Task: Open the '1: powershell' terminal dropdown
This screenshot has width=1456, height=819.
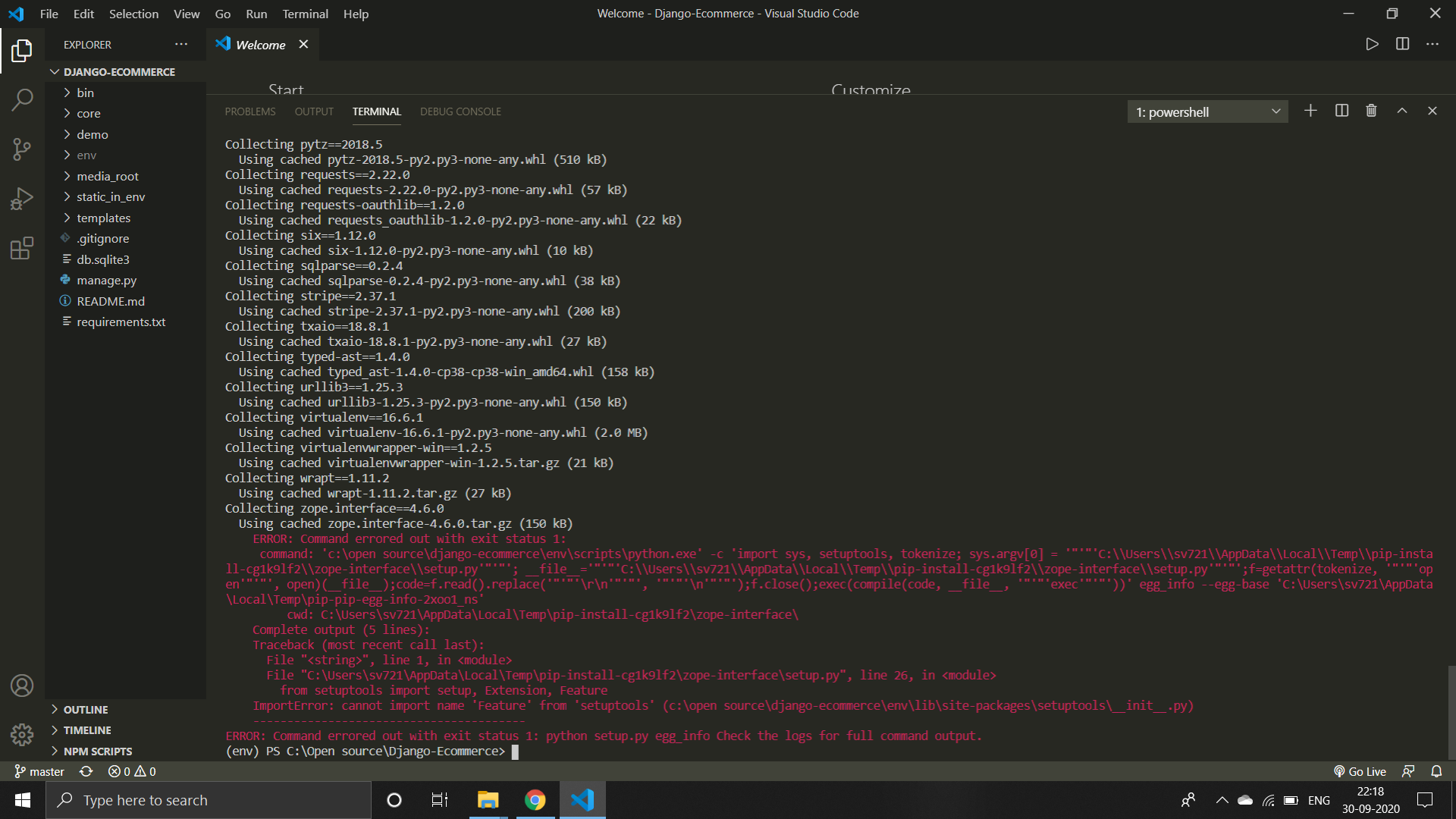Action: [x=1207, y=111]
